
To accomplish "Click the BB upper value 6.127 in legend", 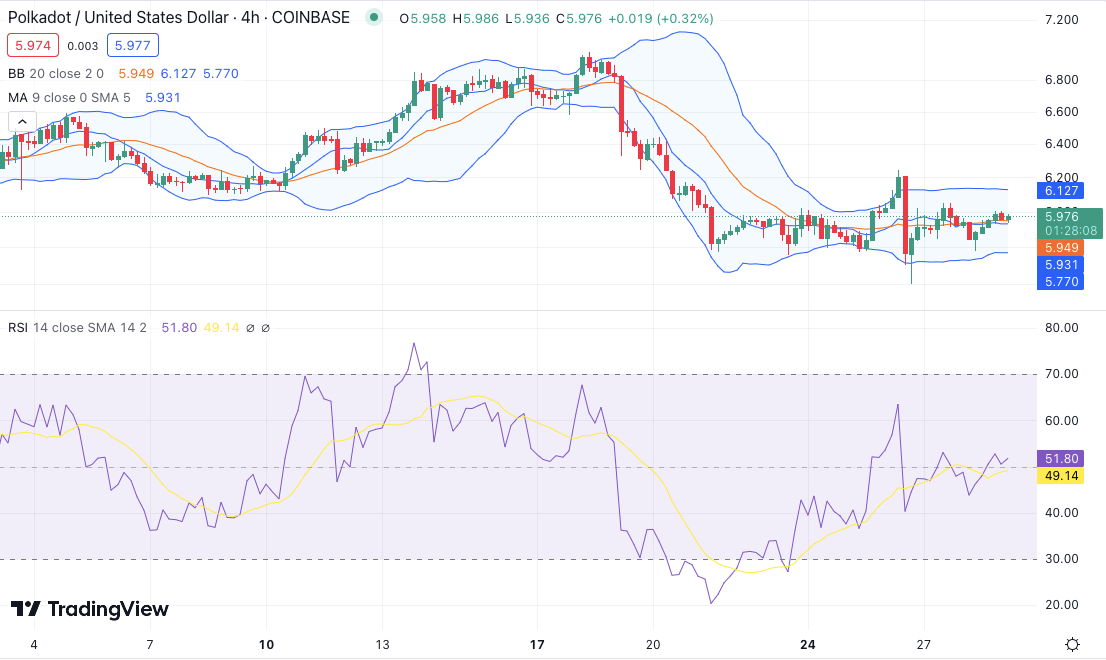I will 178,73.
